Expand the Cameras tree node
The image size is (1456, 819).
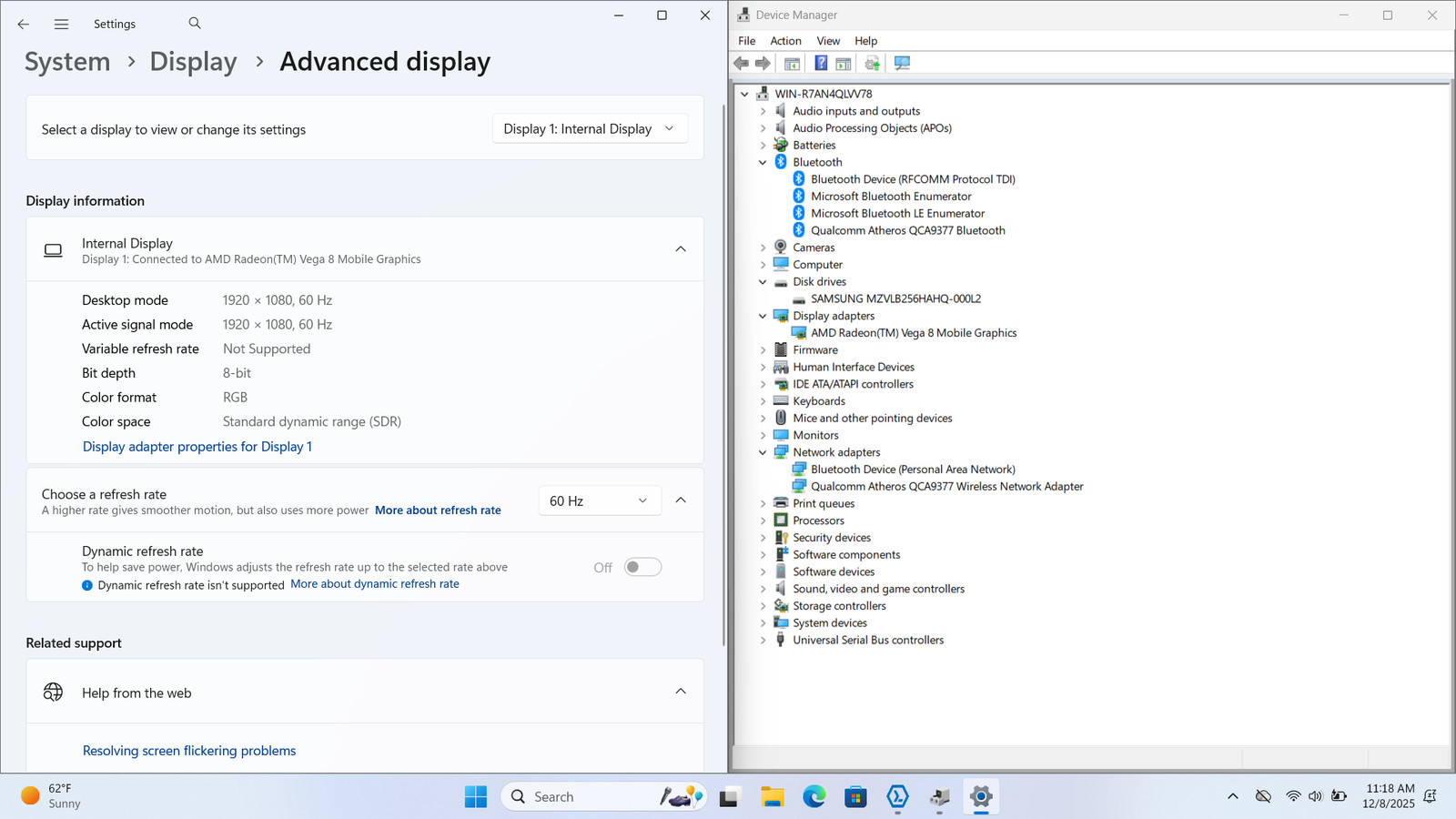click(763, 248)
